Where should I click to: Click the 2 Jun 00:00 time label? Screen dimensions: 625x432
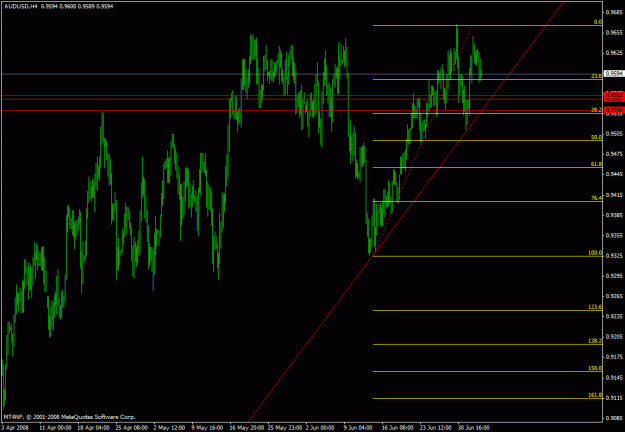click(x=322, y=428)
